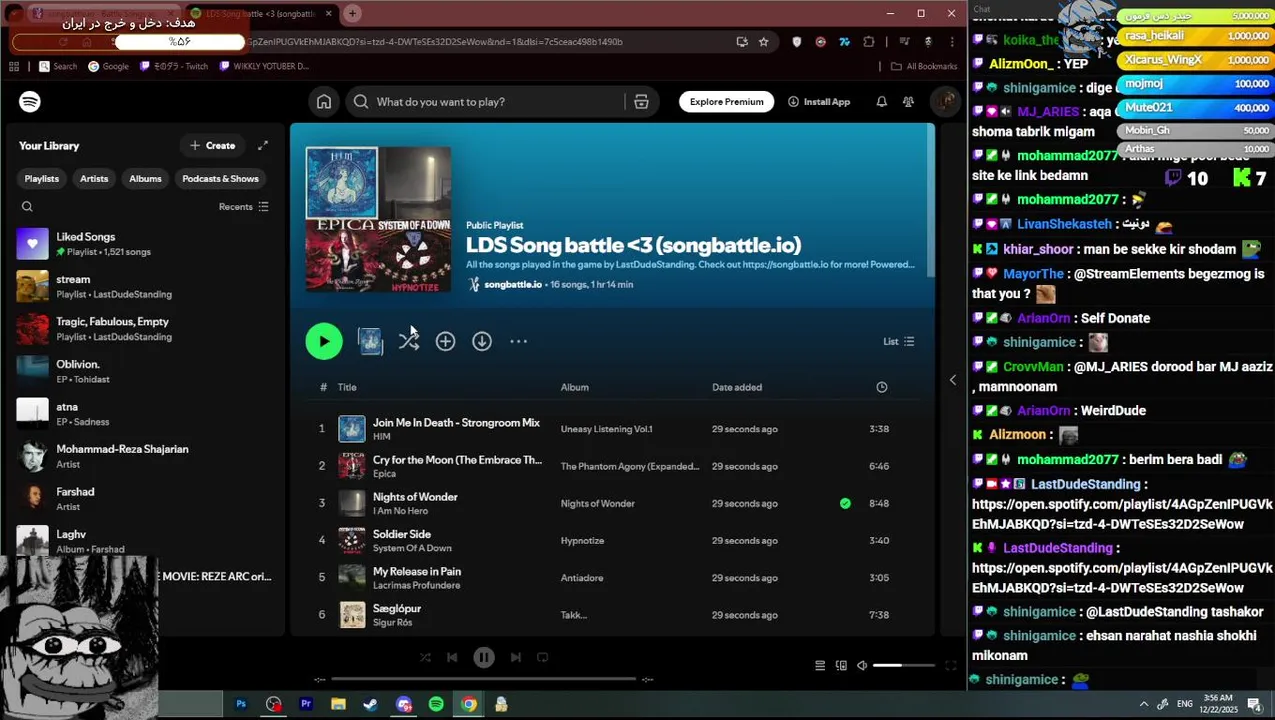
Task: Open HIM artist link under track 1
Action: [381, 437]
